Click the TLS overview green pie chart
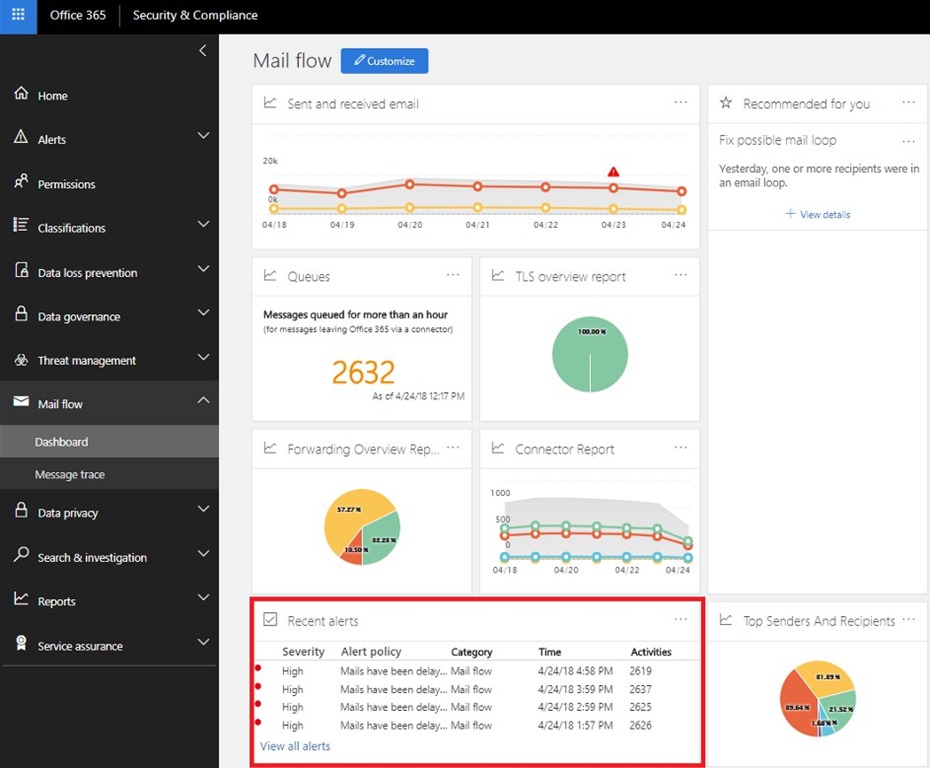 (x=590, y=355)
